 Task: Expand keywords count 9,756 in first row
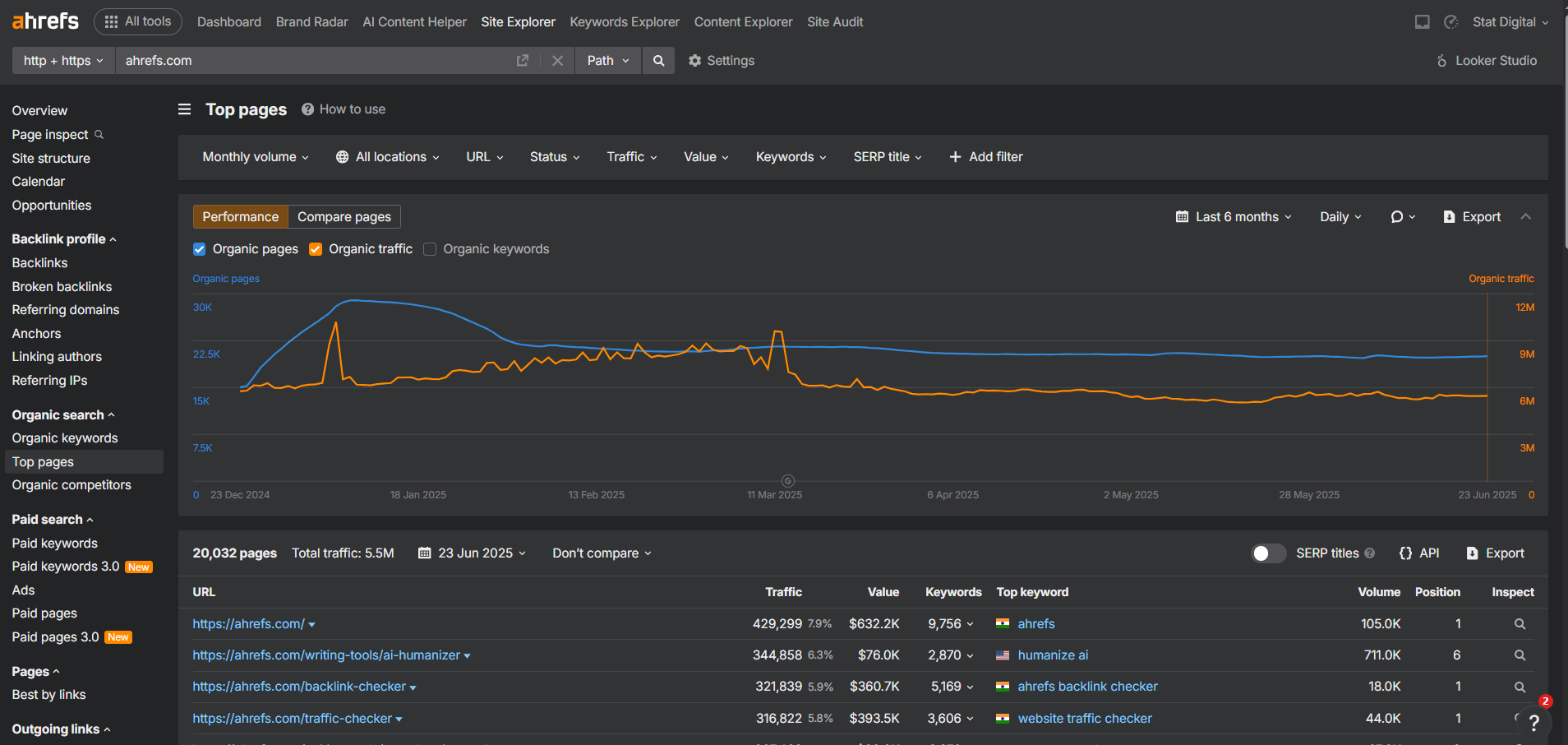coord(951,624)
